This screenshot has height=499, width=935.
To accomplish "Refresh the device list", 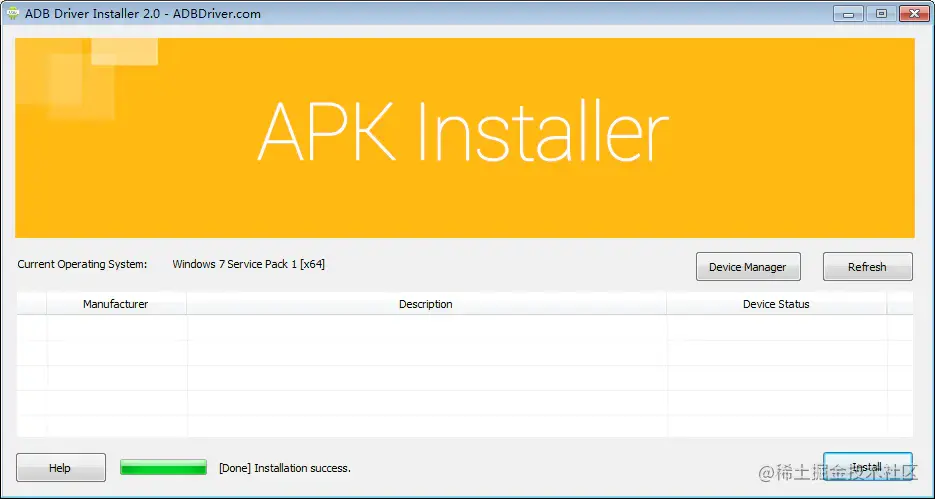I will point(867,266).
